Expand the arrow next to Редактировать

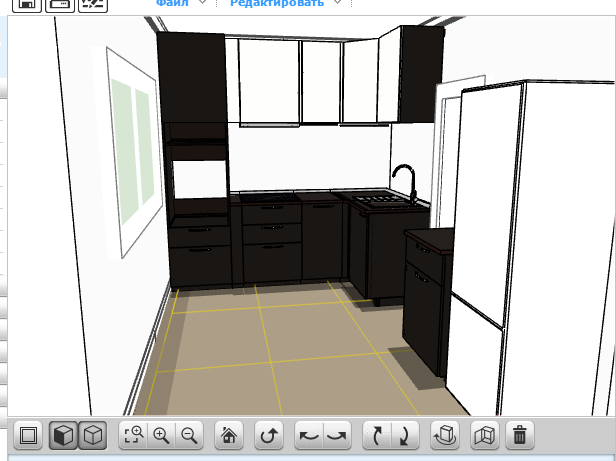336,4
